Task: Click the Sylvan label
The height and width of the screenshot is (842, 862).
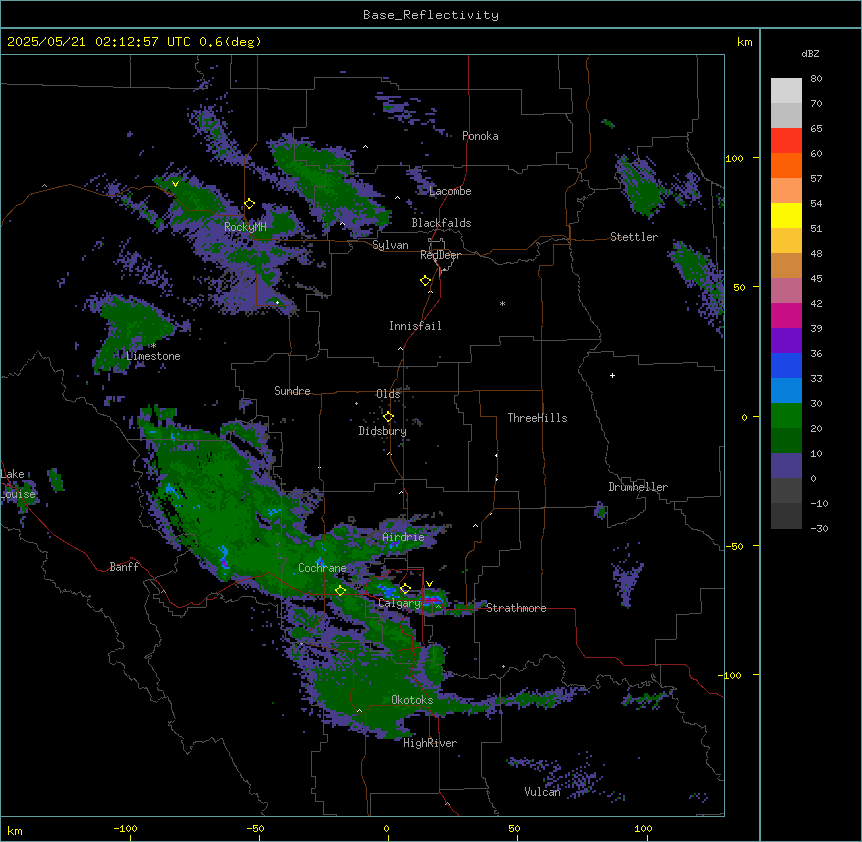Action: click(390, 245)
